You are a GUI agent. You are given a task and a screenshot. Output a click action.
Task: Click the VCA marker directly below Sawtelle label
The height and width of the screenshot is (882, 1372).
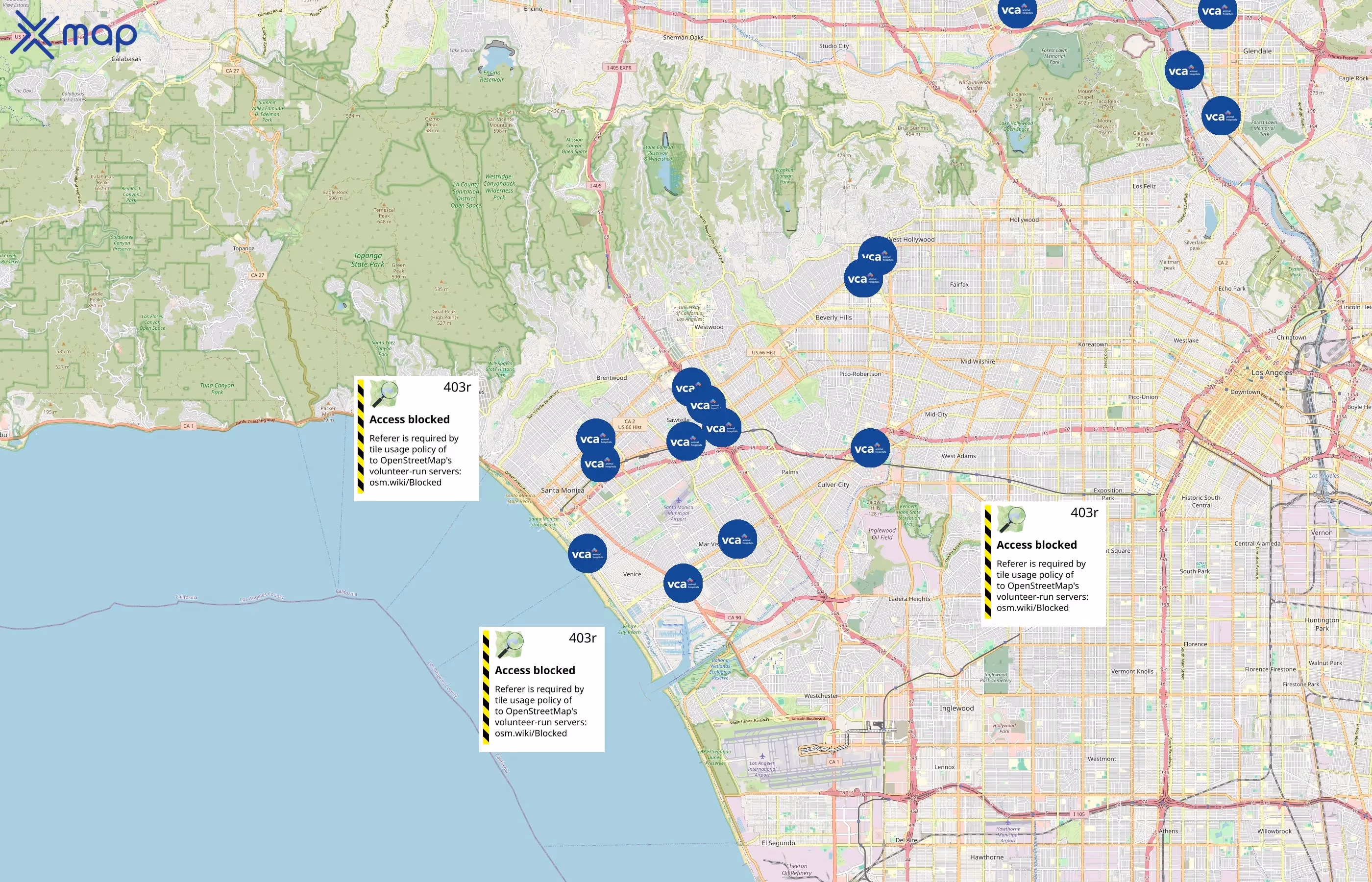[686, 441]
